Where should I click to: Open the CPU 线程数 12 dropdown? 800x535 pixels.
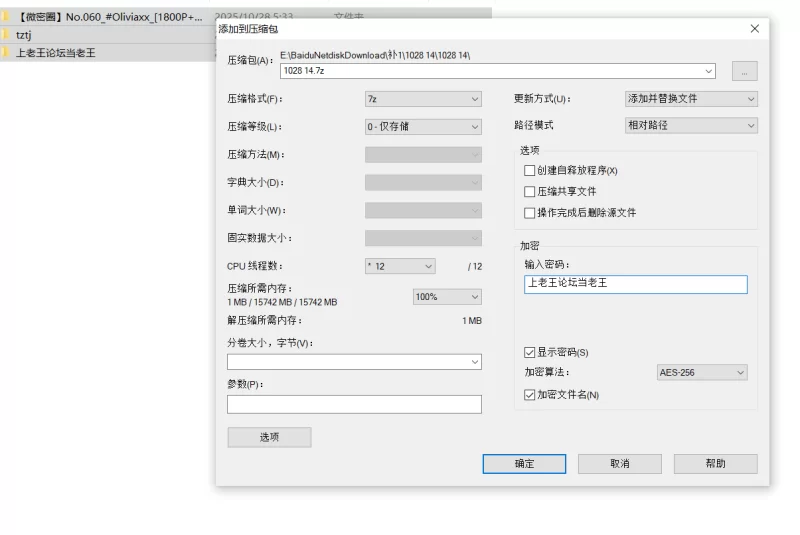[x=400, y=266]
